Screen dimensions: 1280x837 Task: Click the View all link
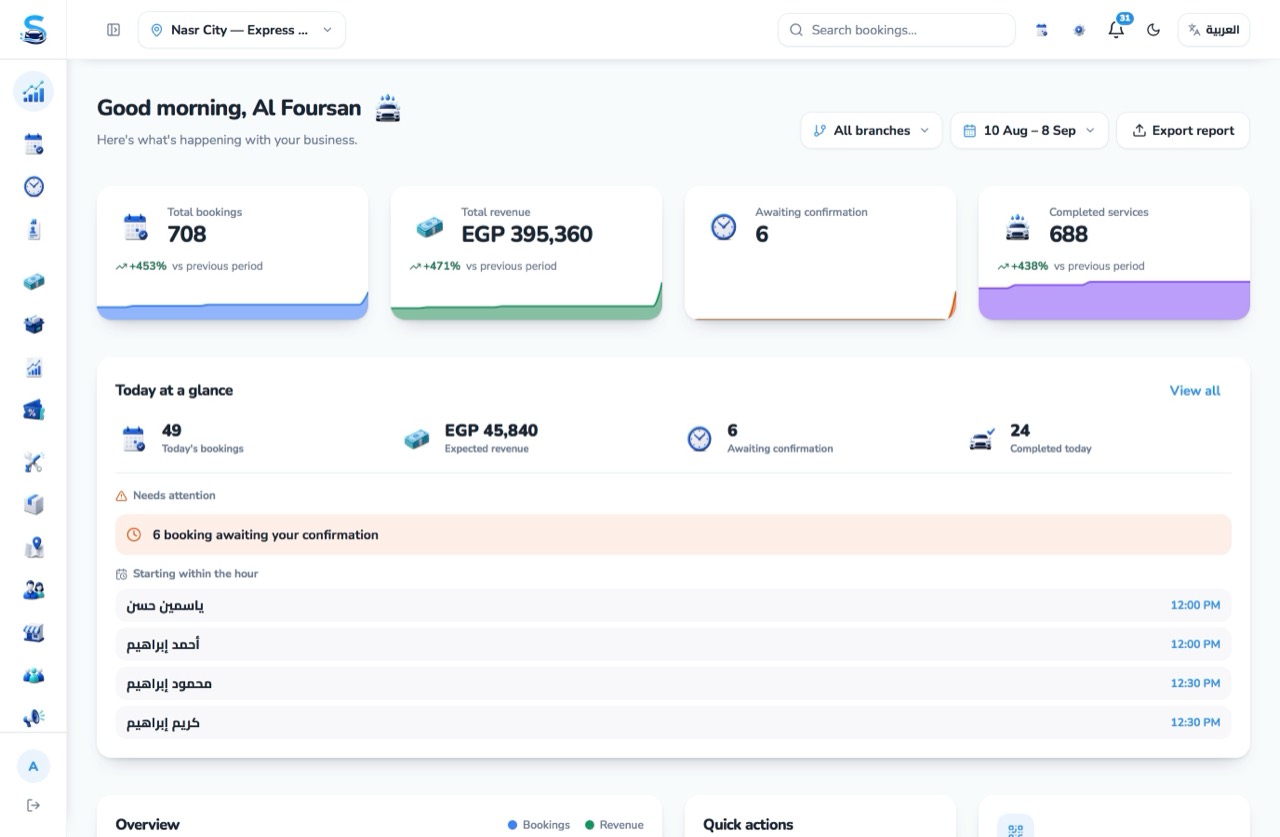tap(1195, 391)
